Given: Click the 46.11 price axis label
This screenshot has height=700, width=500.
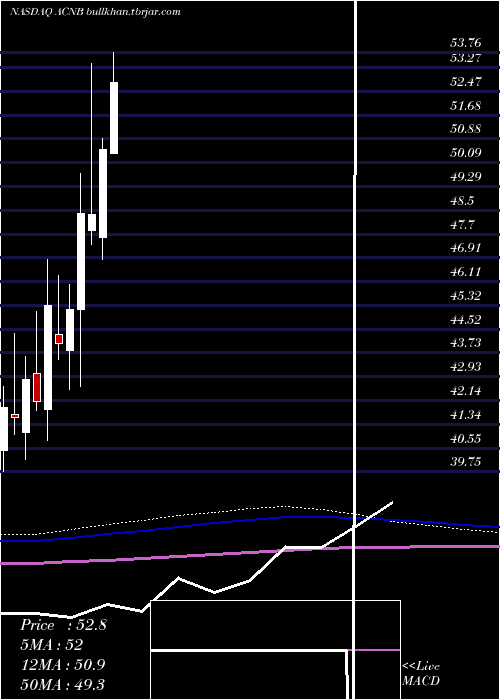Looking at the screenshot, I should pos(466,272).
